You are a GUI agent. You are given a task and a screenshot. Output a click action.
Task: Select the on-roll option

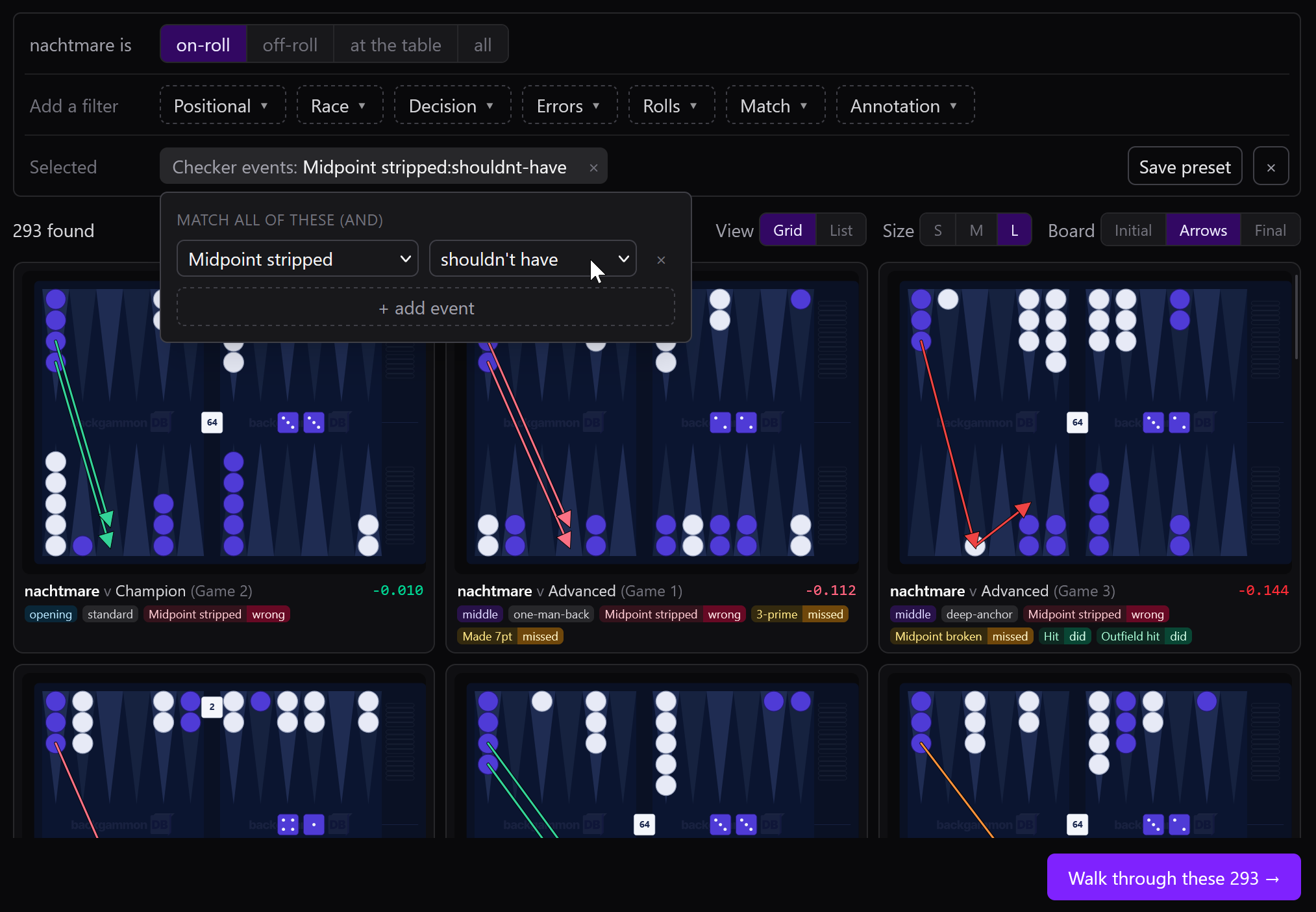tap(203, 45)
